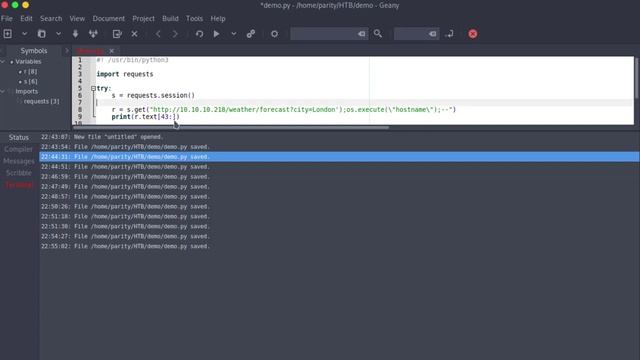The image size is (640, 360).
Task: Click the magnifier Find icon
Action: (378, 34)
